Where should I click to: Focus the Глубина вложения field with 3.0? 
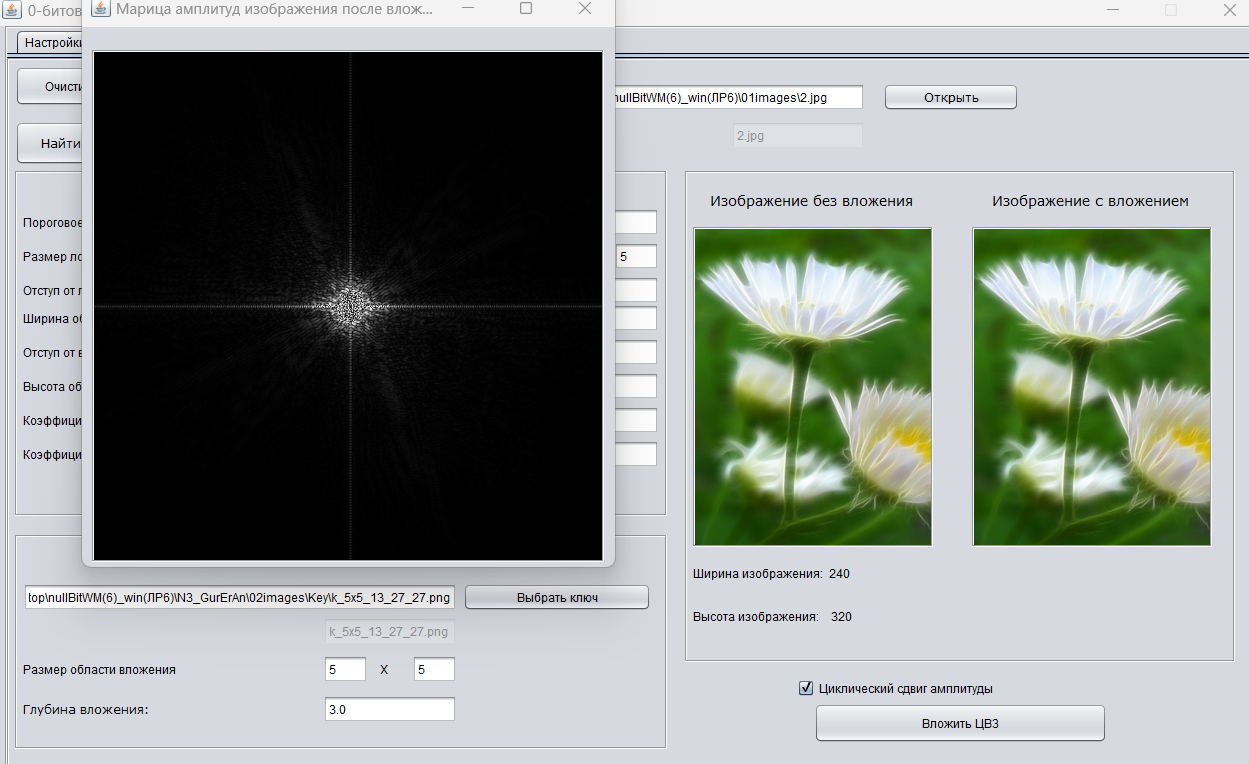pos(390,709)
